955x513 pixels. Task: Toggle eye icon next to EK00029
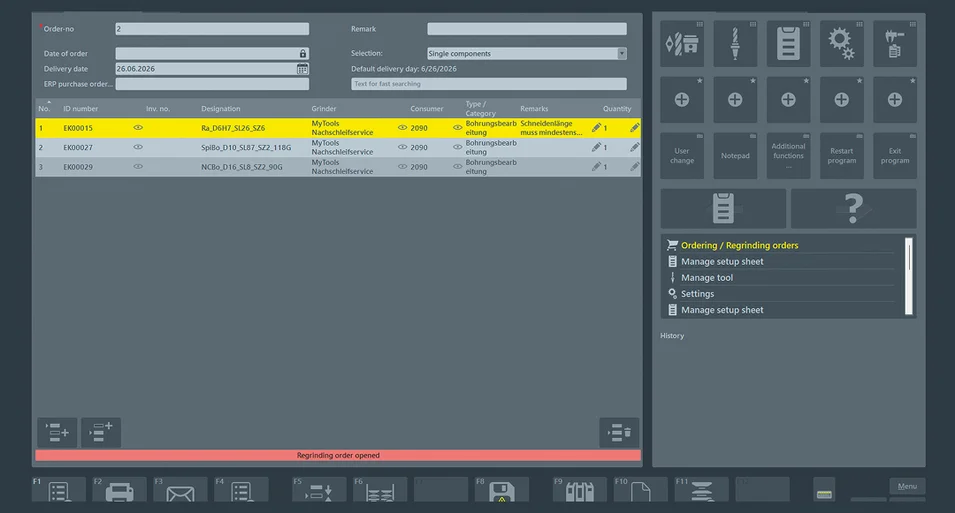click(138, 166)
